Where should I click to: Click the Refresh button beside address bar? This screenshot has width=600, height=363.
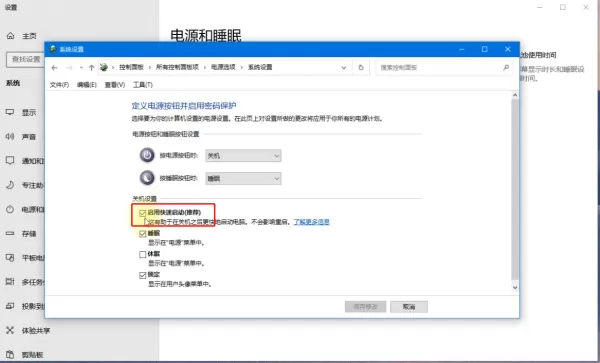pyautogui.click(x=361, y=67)
